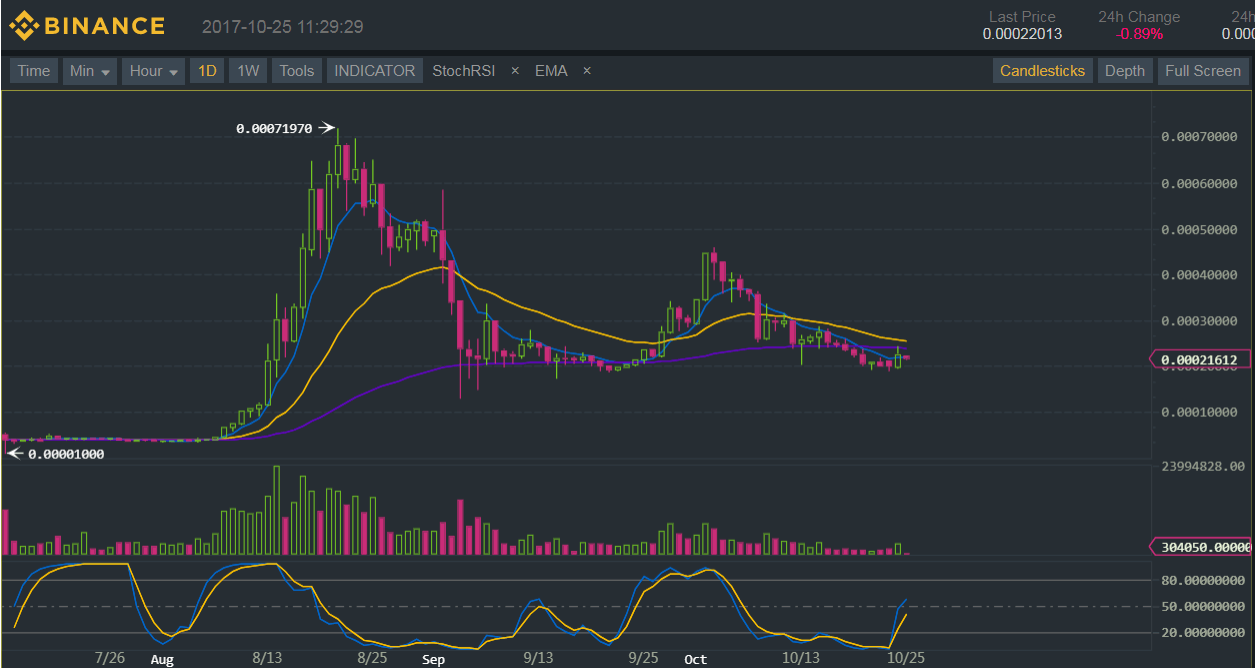The height and width of the screenshot is (668, 1255).
Task: Switch to the 1W interval
Action: point(247,71)
